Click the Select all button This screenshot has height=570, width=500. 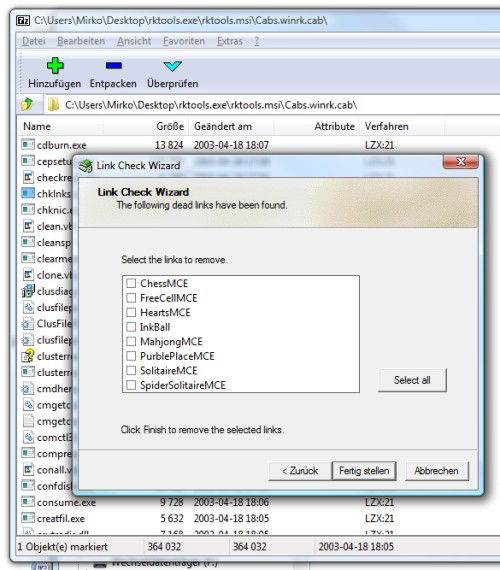[x=412, y=380]
